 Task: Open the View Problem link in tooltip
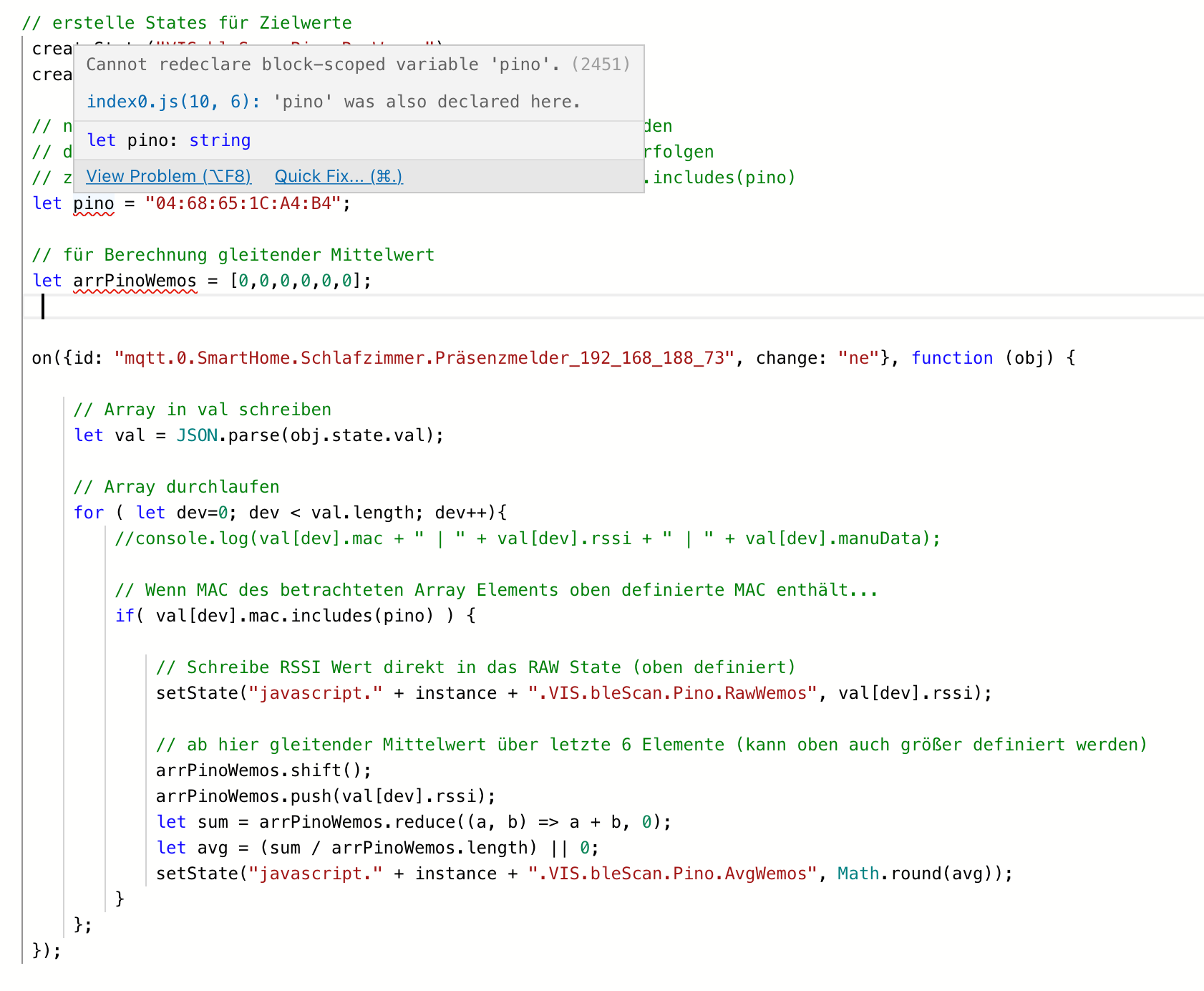[169, 176]
